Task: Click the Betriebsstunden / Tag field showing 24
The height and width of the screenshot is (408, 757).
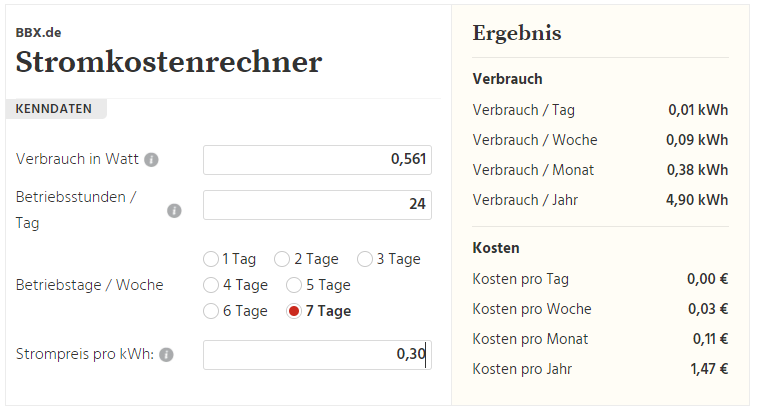Action: click(x=317, y=205)
